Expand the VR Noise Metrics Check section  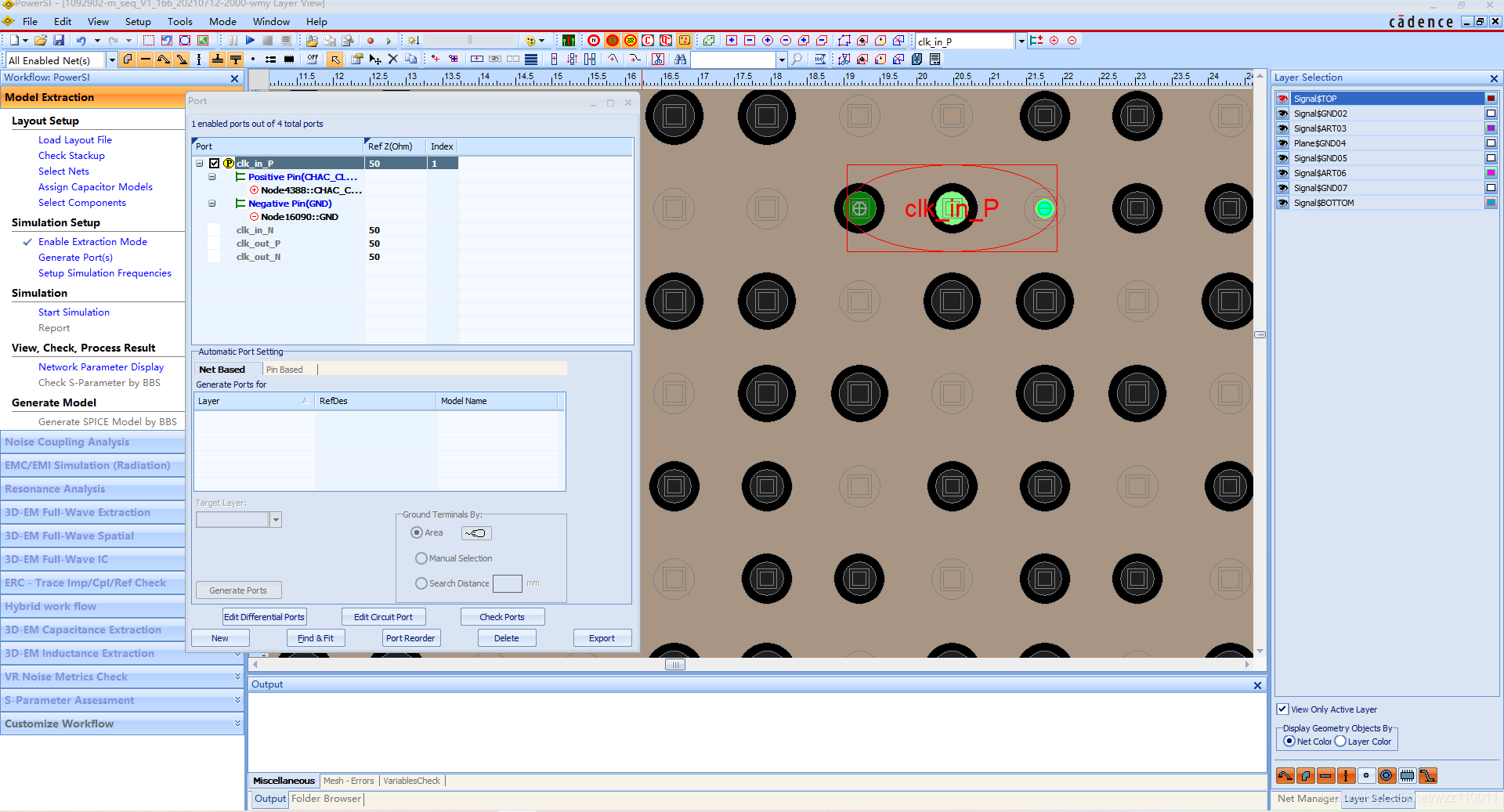tap(237, 677)
